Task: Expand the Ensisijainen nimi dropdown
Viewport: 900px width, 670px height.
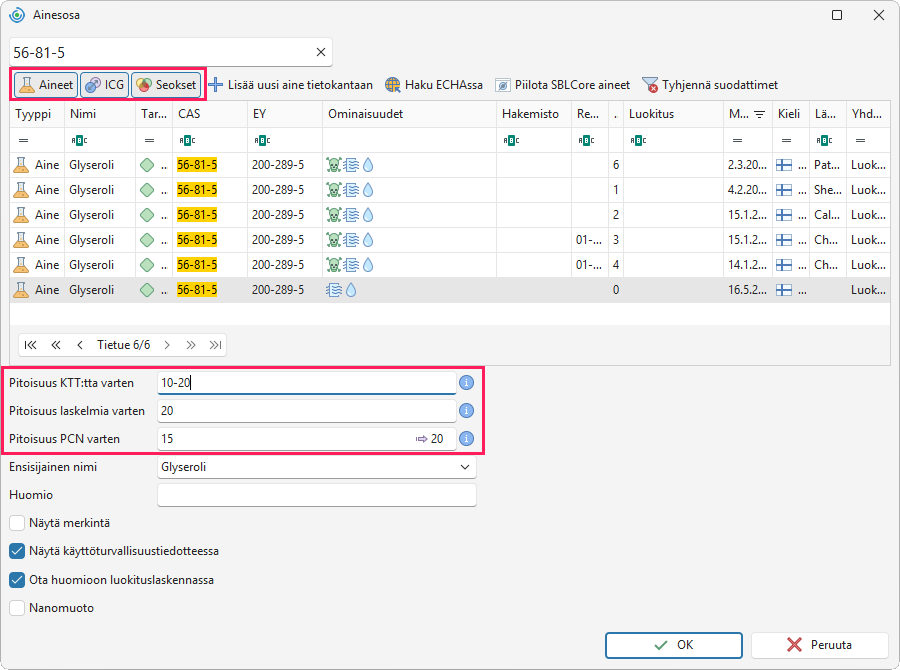Action: [x=465, y=467]
